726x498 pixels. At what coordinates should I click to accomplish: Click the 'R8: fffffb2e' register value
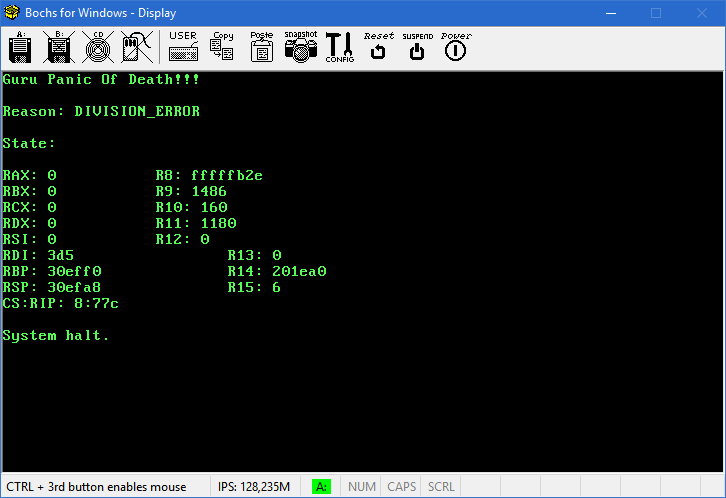click(x=209, y=175)
